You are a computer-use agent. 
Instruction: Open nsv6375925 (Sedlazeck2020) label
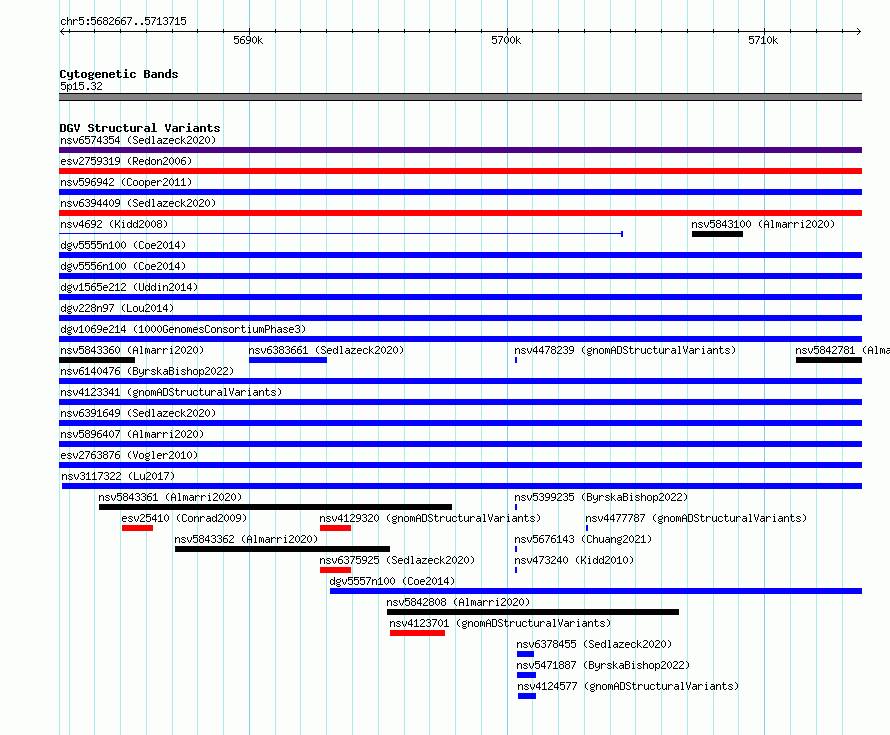click(x=397, y=560)
